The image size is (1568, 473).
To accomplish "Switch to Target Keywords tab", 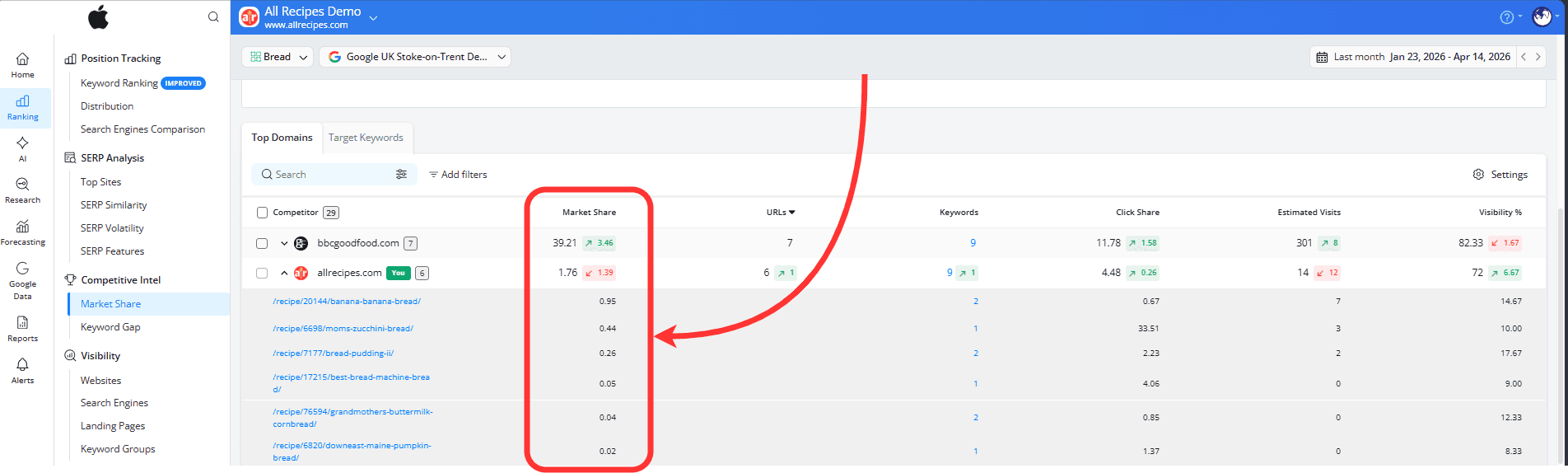I will click(366, 138).
